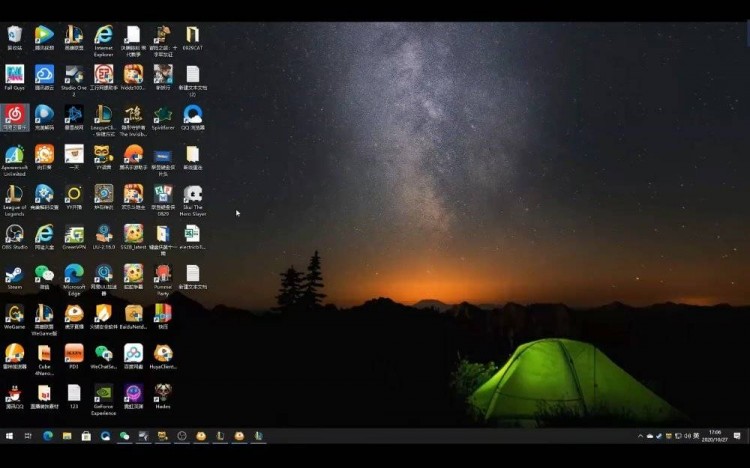Open the GeForce Experience shortcut
Image resolution: width=750 pixels, height=468 pixels.
click(x=103, y=393)
